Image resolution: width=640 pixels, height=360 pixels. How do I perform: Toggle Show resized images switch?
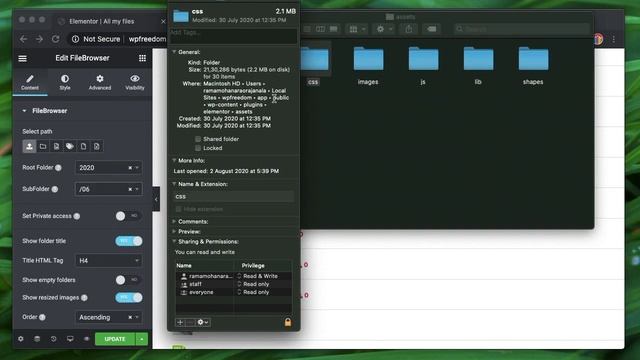(128, 298)
